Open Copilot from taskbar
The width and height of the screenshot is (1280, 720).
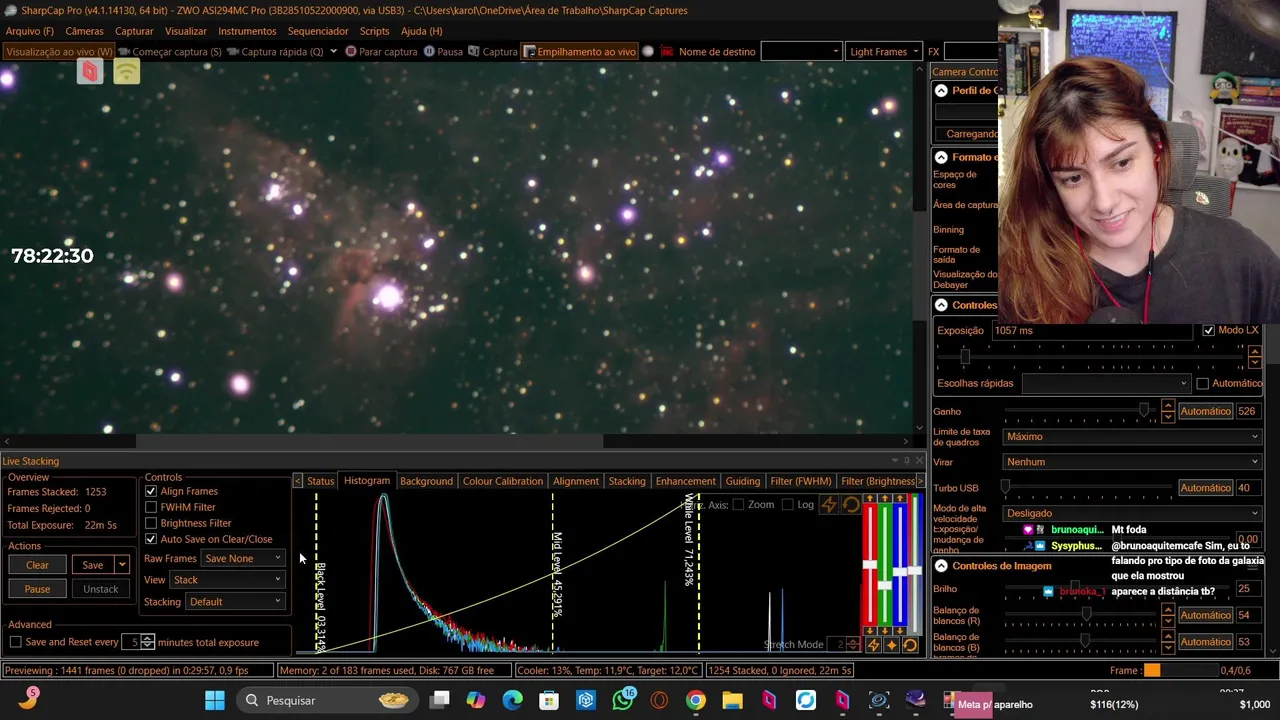[475, 700]
